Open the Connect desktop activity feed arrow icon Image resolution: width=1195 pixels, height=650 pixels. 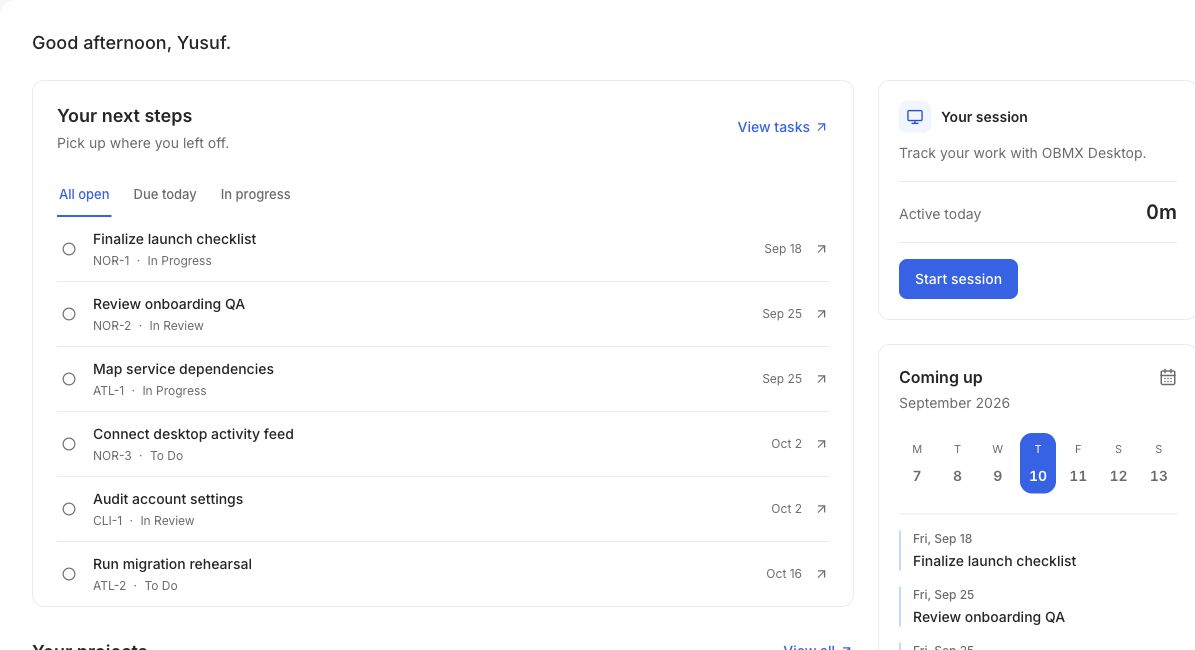[x=821, y=443]
